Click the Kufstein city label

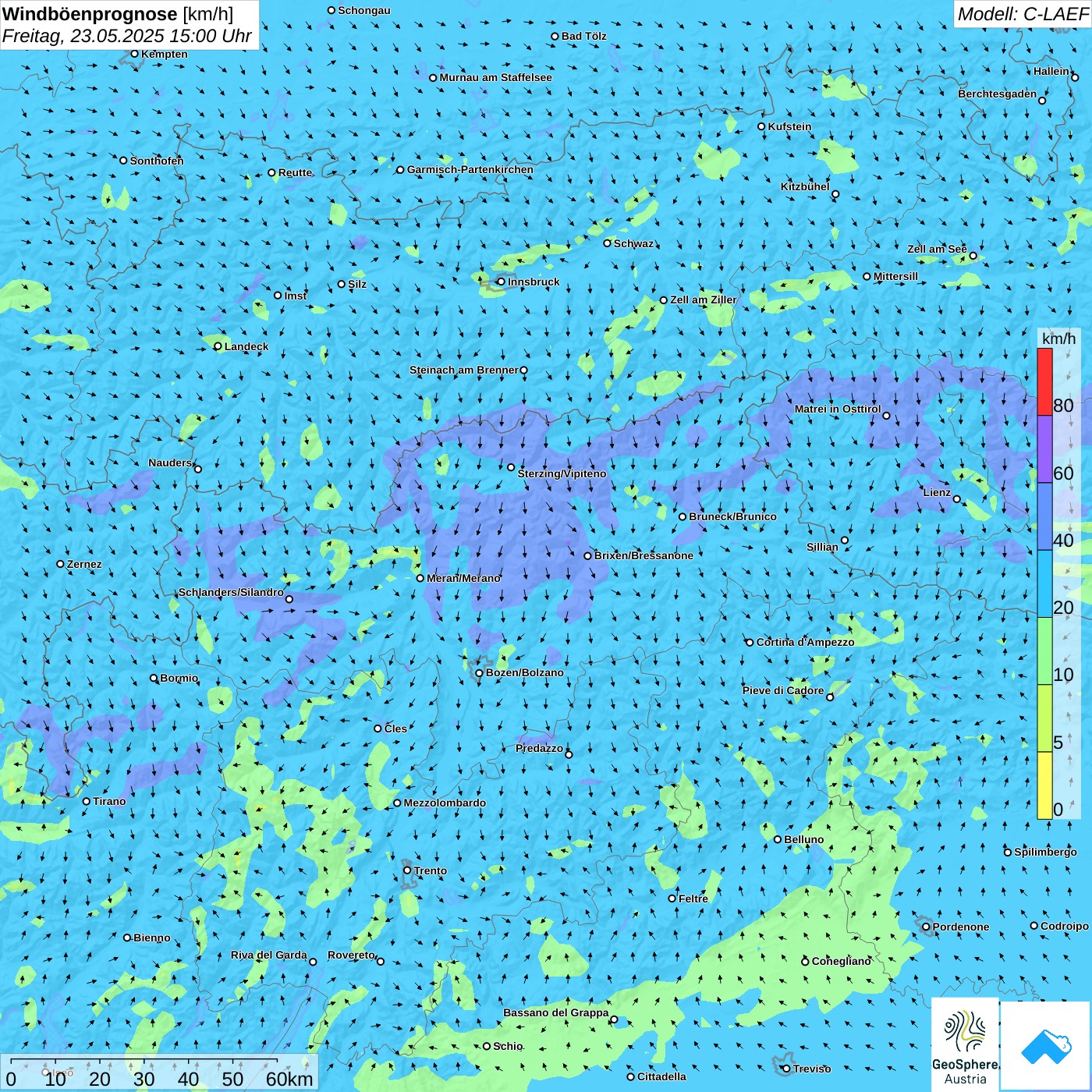click(789, 126)
